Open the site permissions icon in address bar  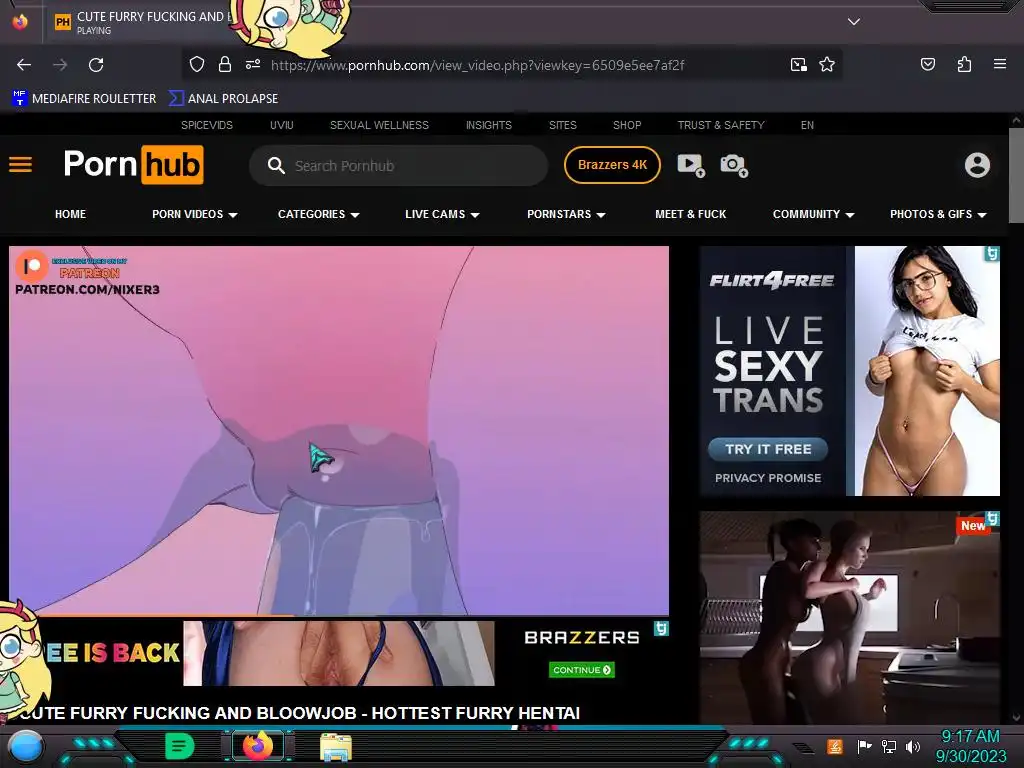253,64
